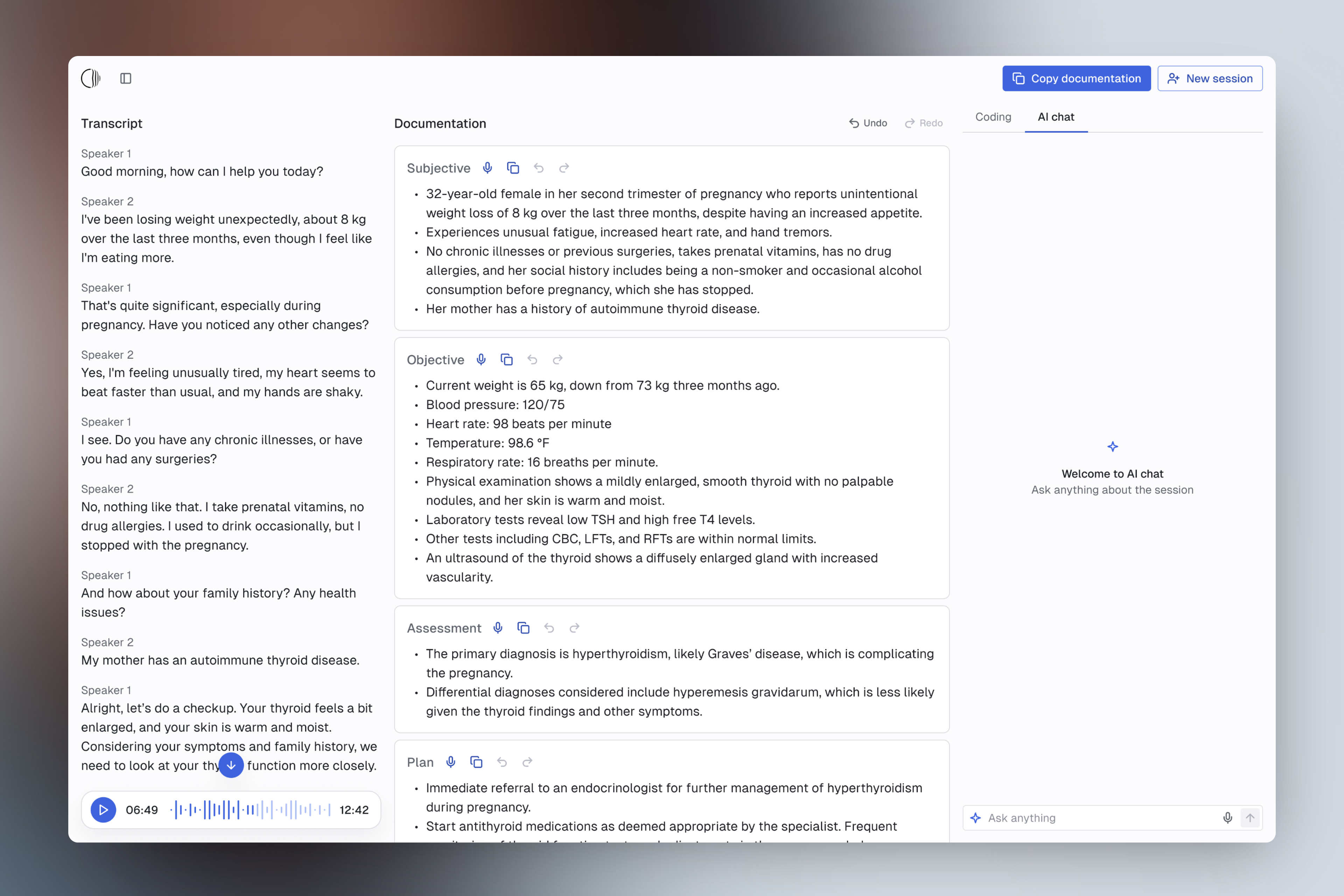Click the dictate microphone in Subjective section
1344x896 pixels.
[488, 168]
